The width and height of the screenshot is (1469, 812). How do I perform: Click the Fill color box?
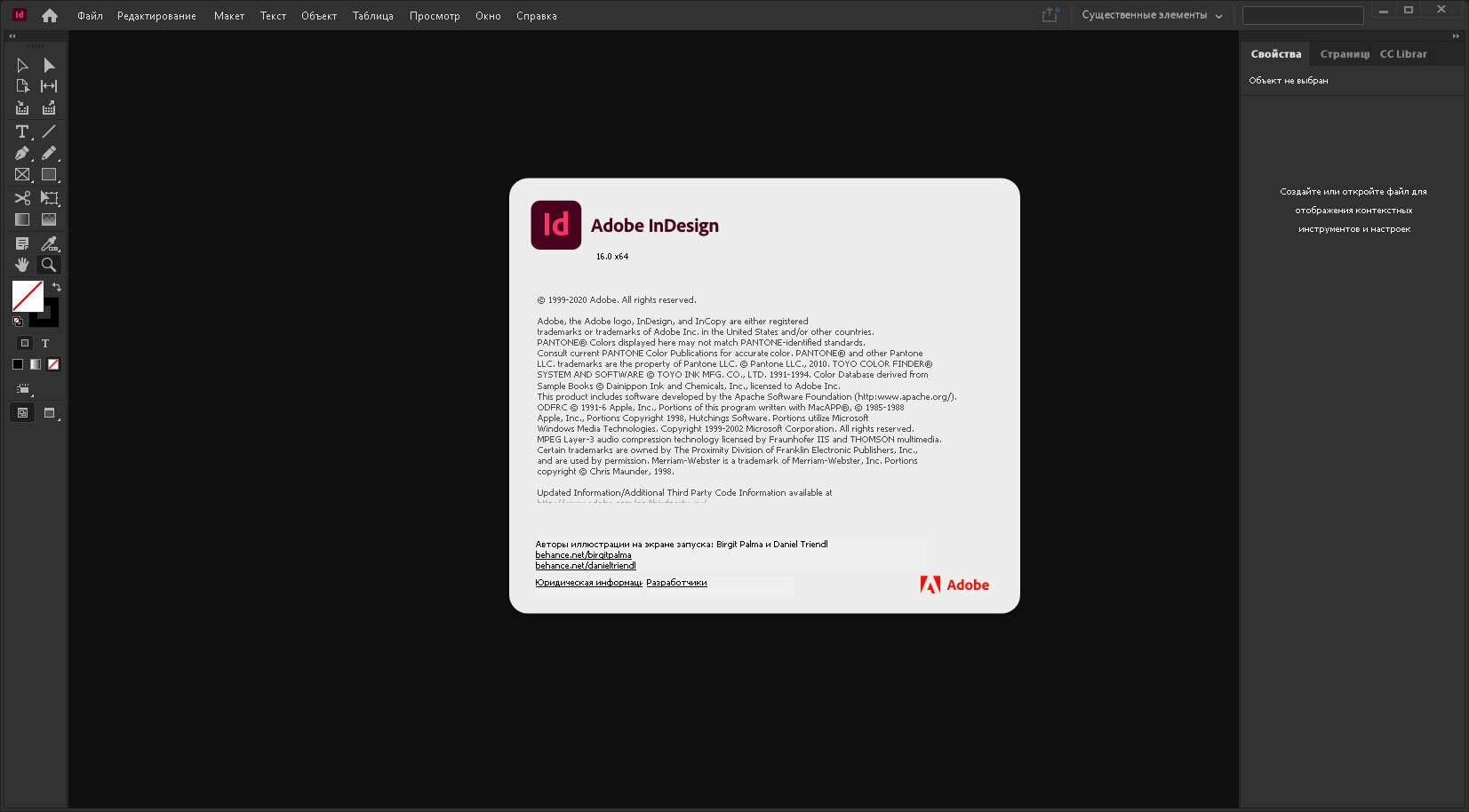point(28,296)
